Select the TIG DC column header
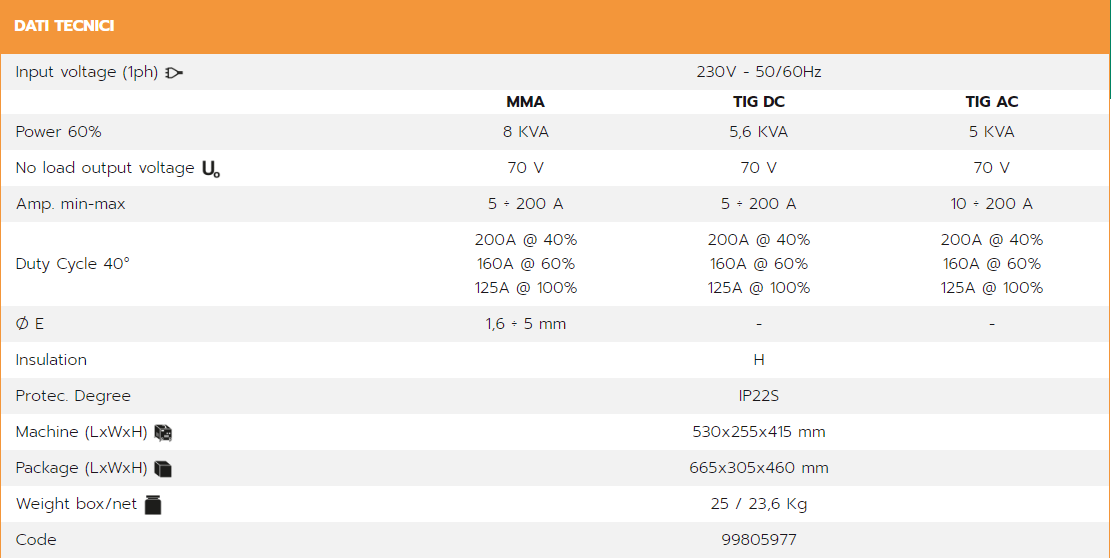Viewport: 1111px width, 558px height. click(759, 102)
